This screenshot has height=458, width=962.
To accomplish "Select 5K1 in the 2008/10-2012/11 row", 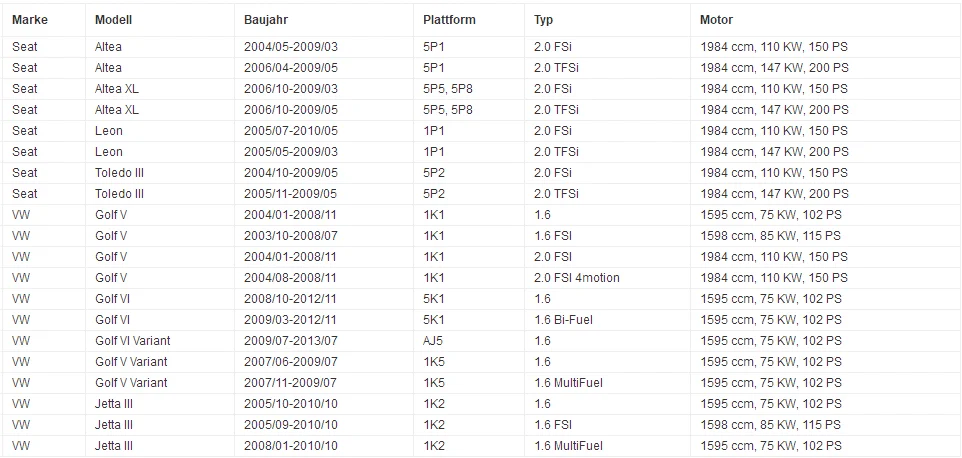I will (x=434, y=299).
